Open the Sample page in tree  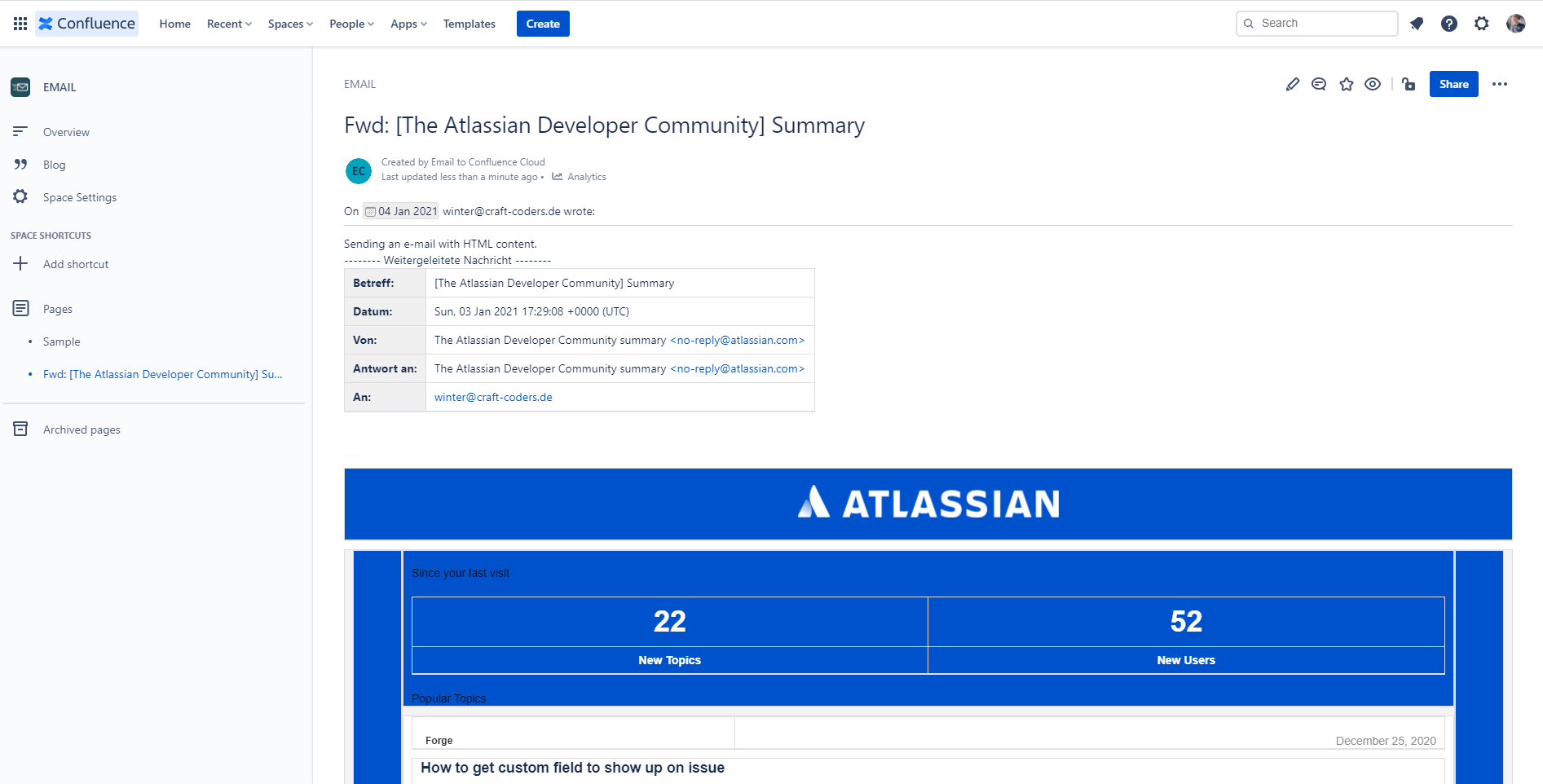tap(61, 341)
